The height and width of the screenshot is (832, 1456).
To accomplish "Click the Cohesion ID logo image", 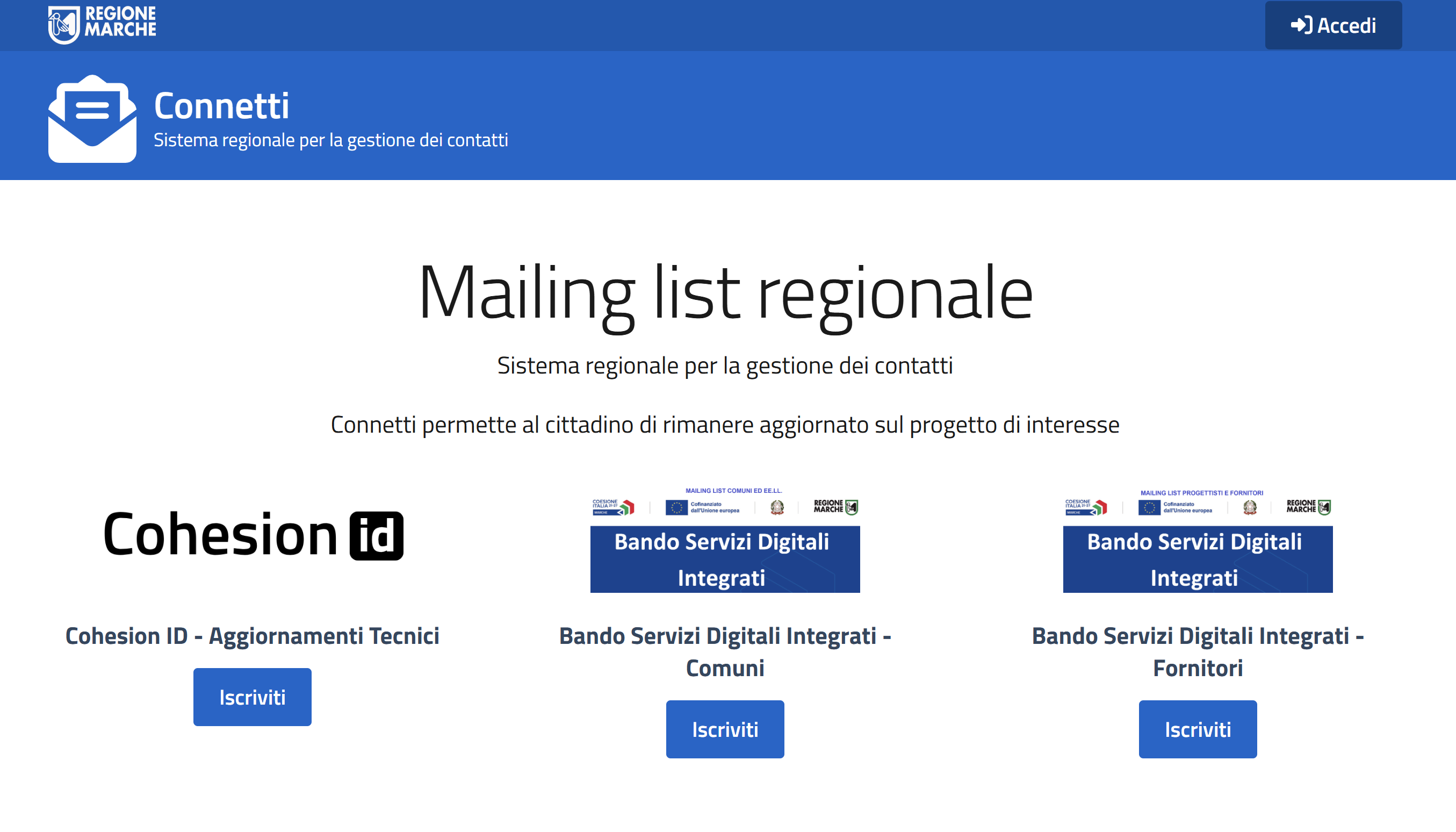I will pos(253,535).
